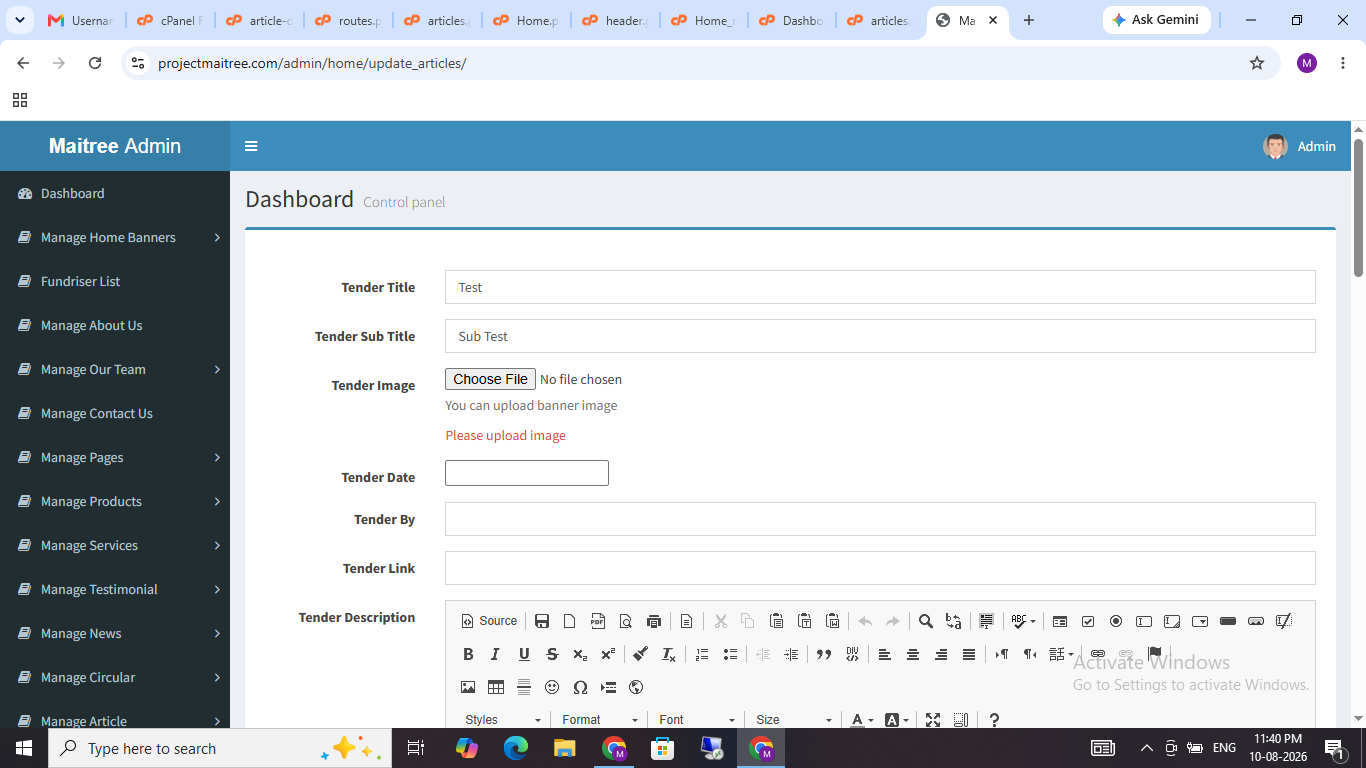Insert a link with chain icon
Viewport: 1366px width, 768px height.
(x=1098, y=654)
